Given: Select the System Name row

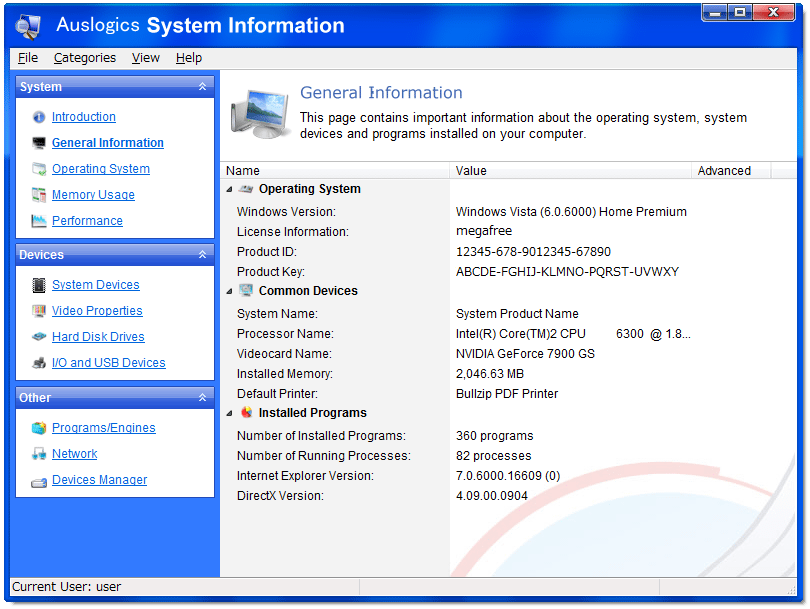Looking at the screenshot, I should [x=509, y=314].
